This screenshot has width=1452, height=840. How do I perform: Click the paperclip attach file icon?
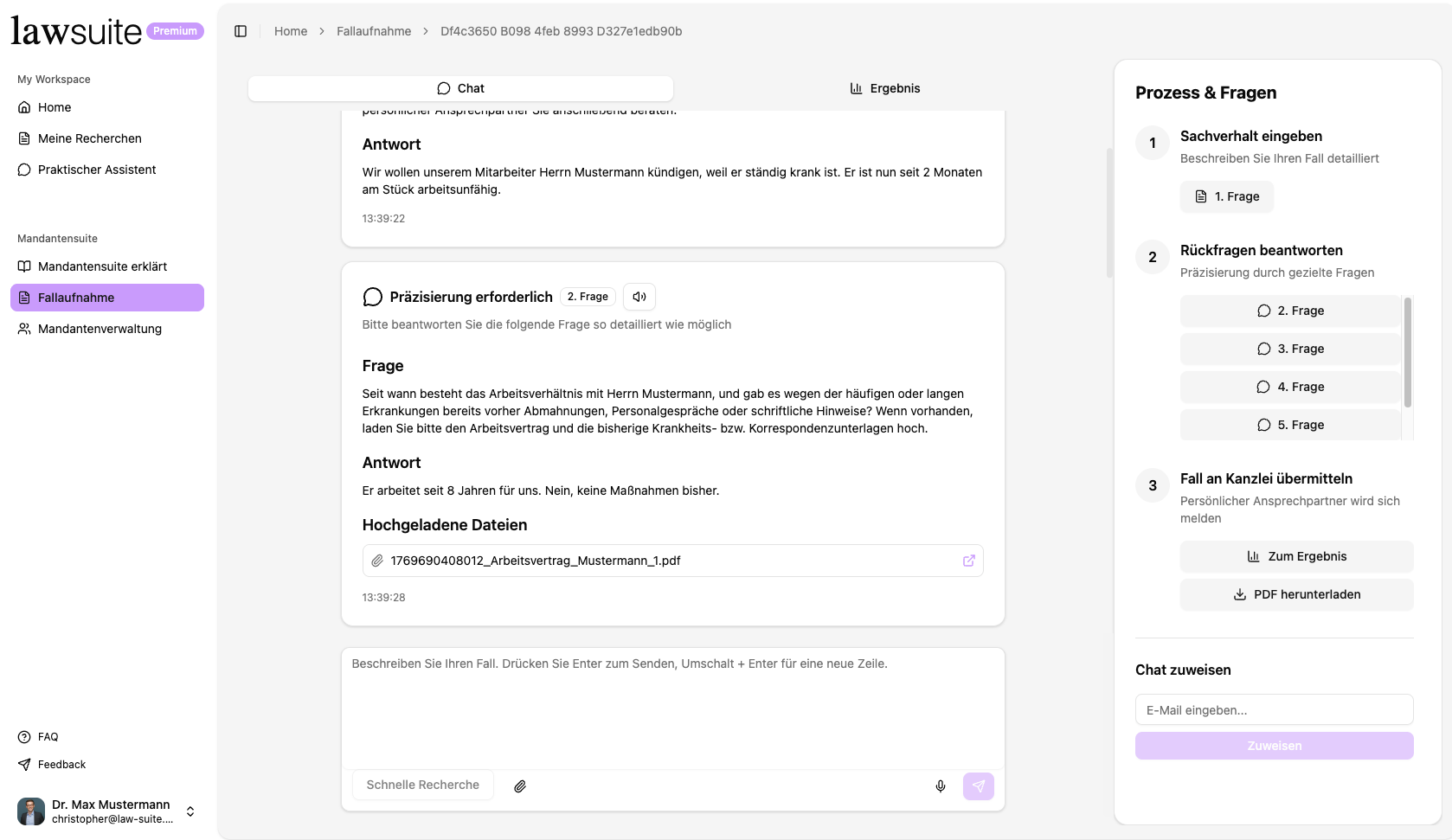[520, 785]
